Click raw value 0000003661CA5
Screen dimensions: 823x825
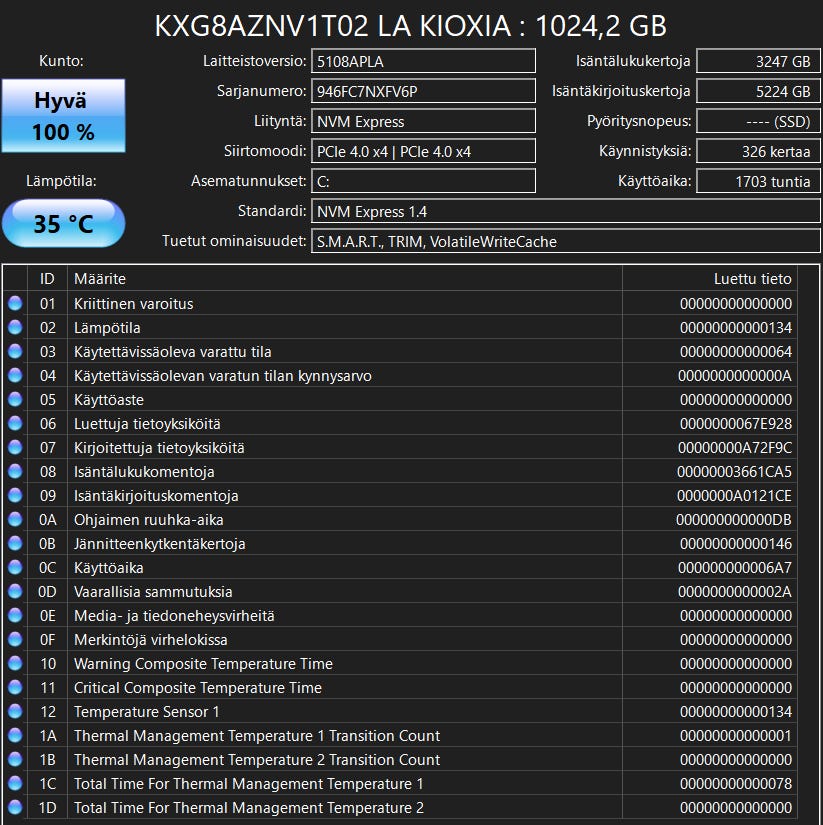[735, 471]
